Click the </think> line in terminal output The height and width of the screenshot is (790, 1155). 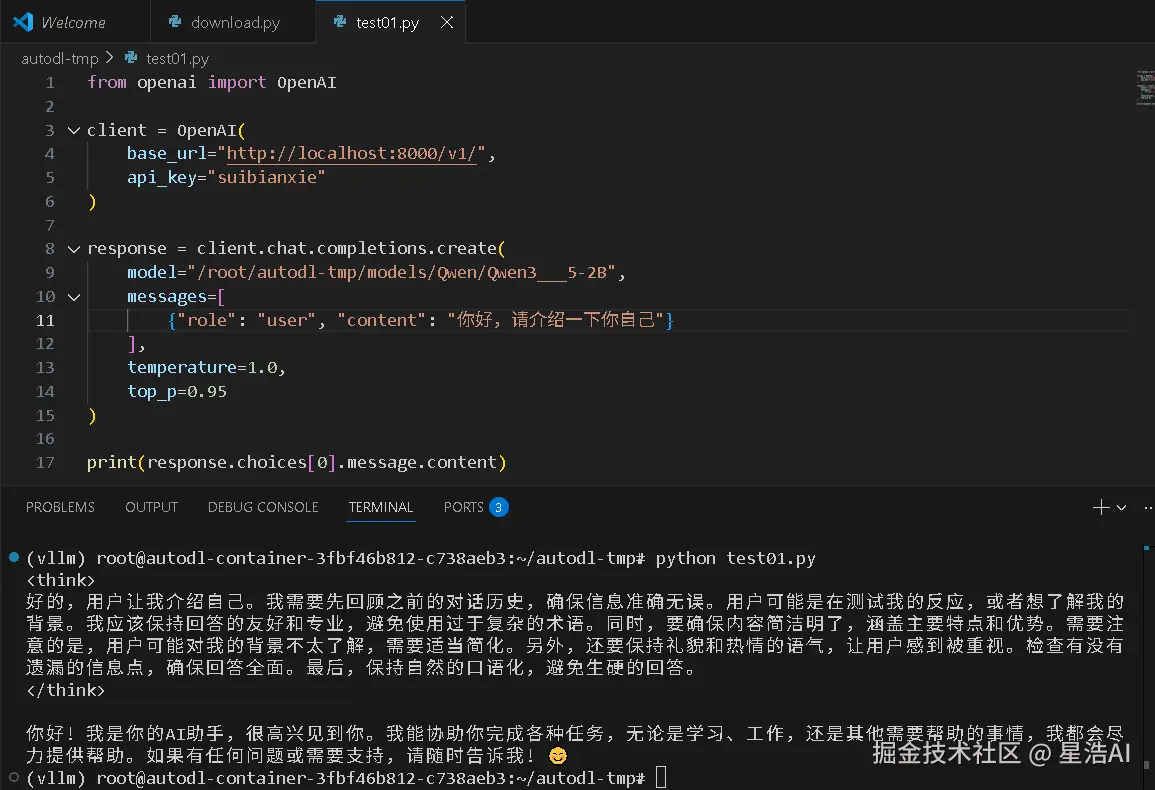coord(66,691)
